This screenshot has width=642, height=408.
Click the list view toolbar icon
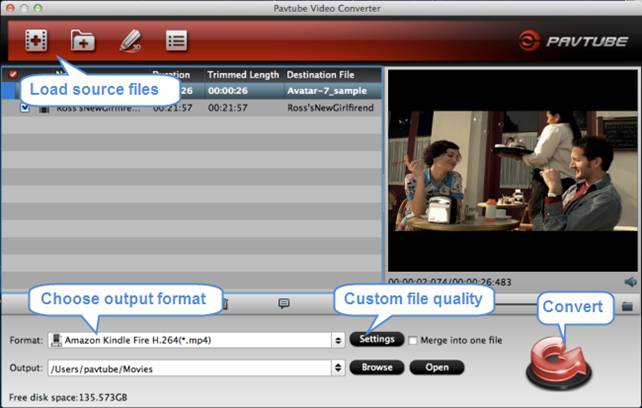(x=176, y=41)
